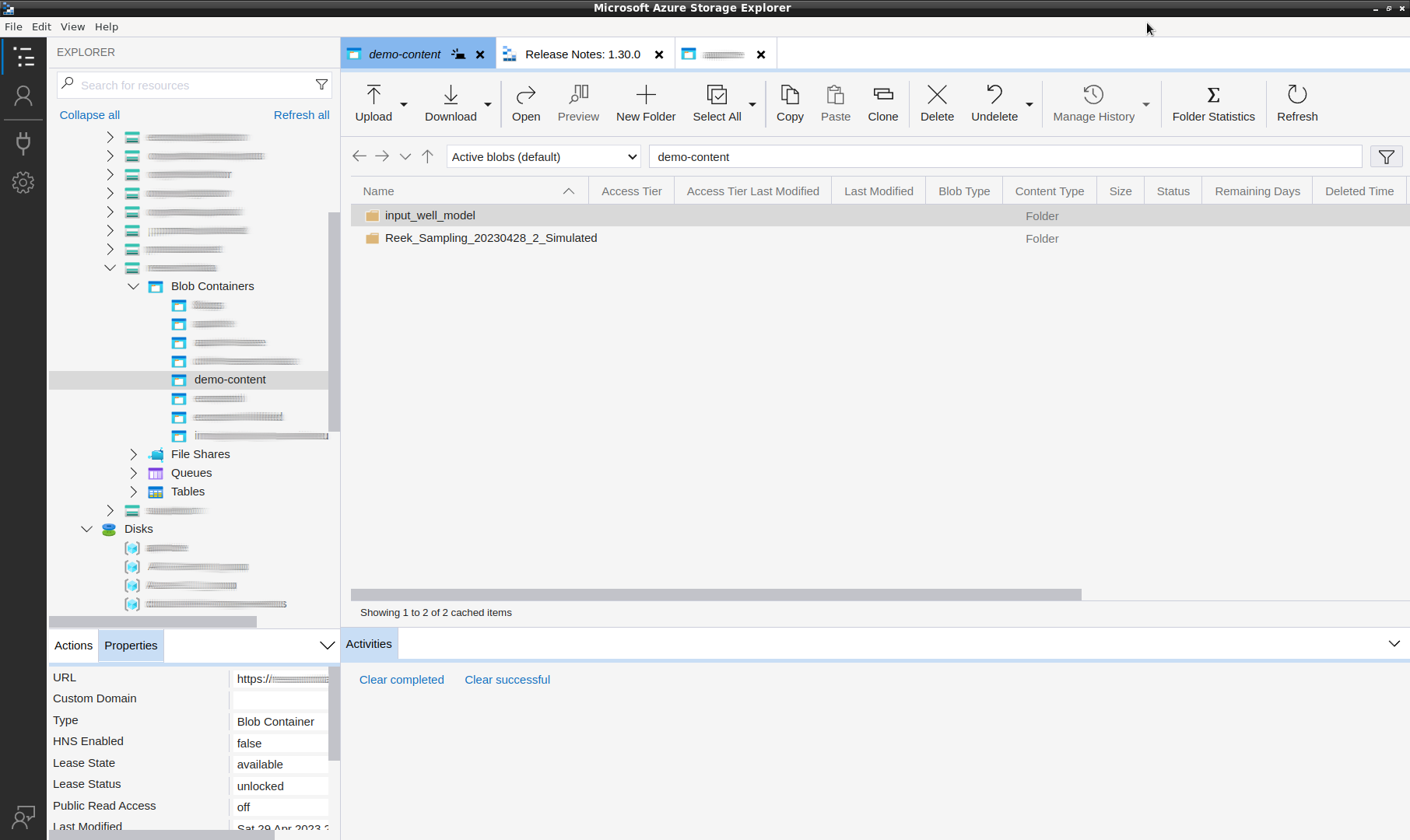
Task: Close the demo-content tab
Action: [x=480, y=54]
